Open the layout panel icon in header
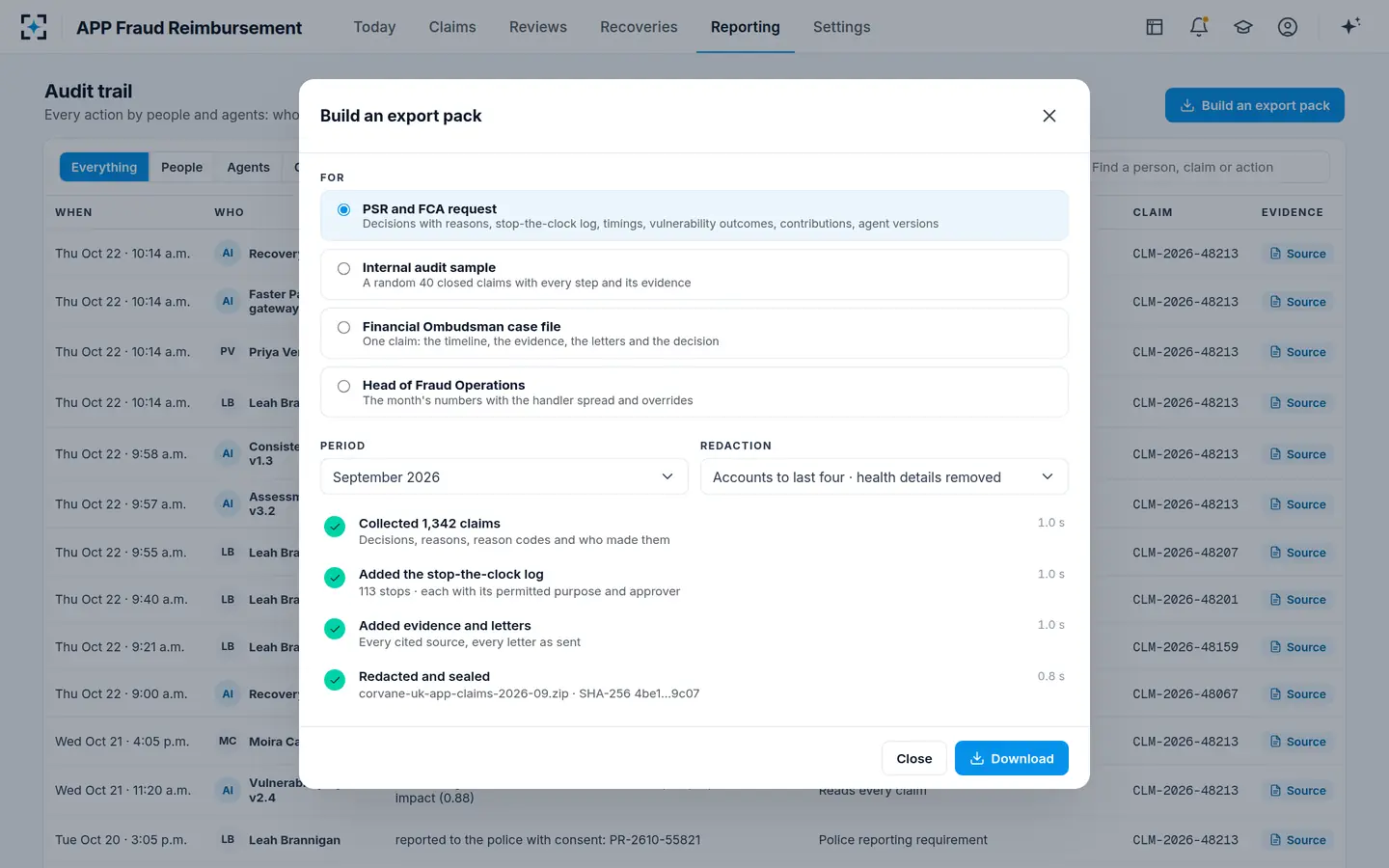The height and width of the screenshot is (868, 1389). pyautogui.click(x=1155, y=27)
